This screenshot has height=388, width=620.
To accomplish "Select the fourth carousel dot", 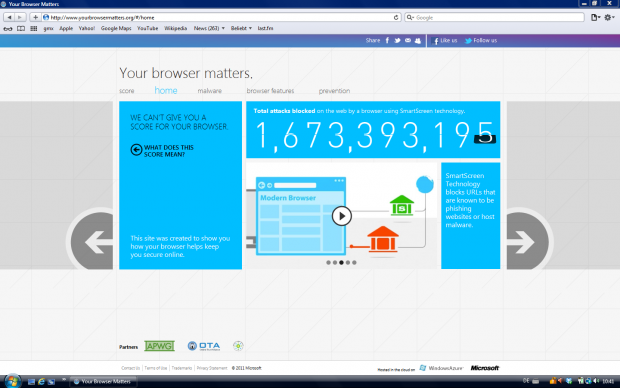I will (x=348, y=263).
